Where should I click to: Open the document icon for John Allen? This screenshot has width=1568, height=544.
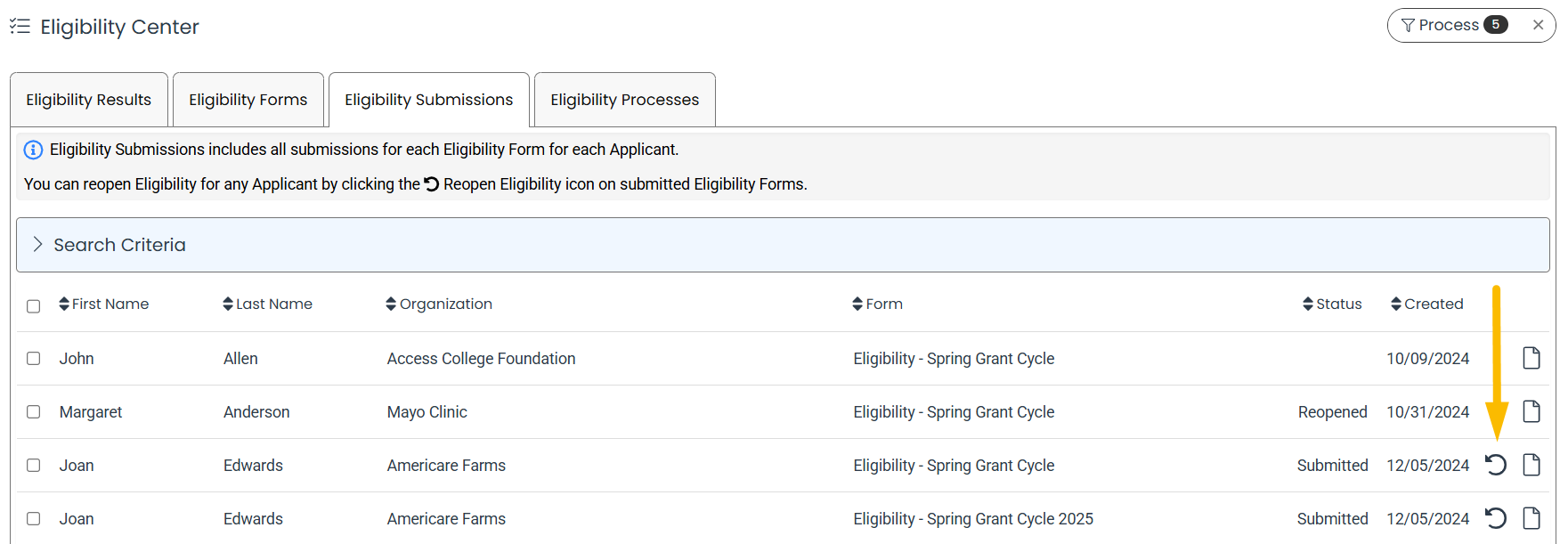1531,358
